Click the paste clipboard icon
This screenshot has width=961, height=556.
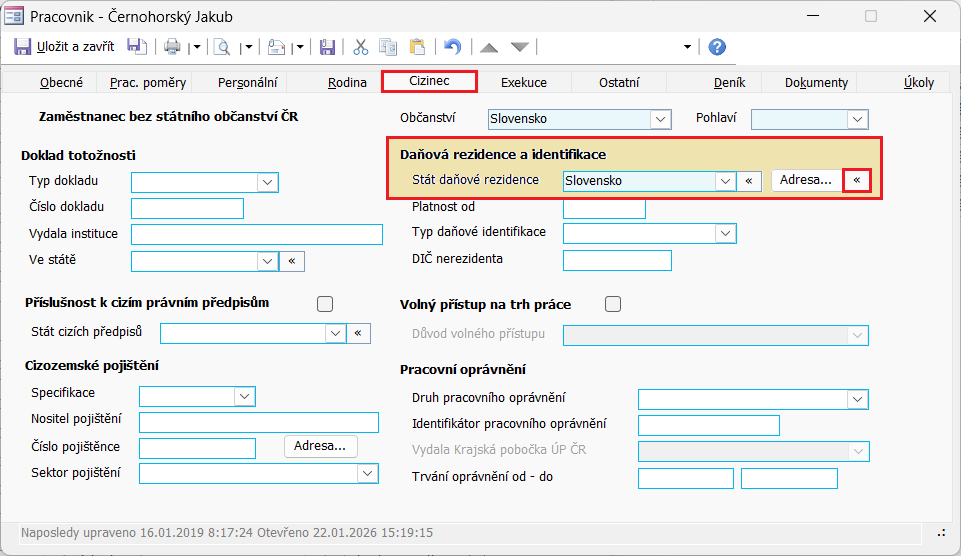click(417, 47)
